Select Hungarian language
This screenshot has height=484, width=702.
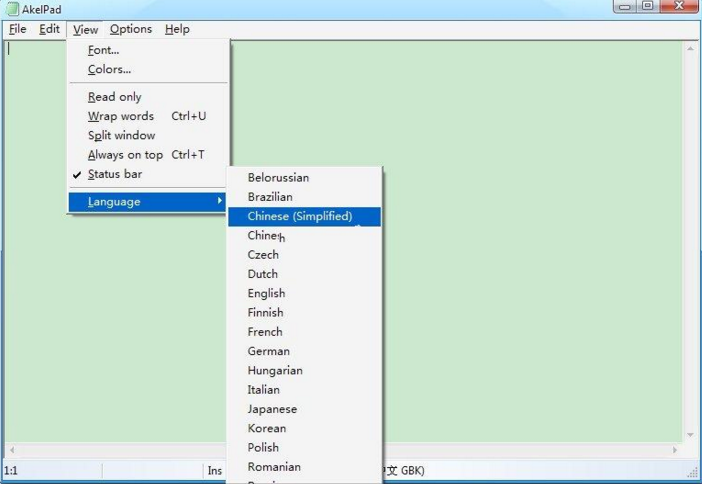click(x=304, y=370)
